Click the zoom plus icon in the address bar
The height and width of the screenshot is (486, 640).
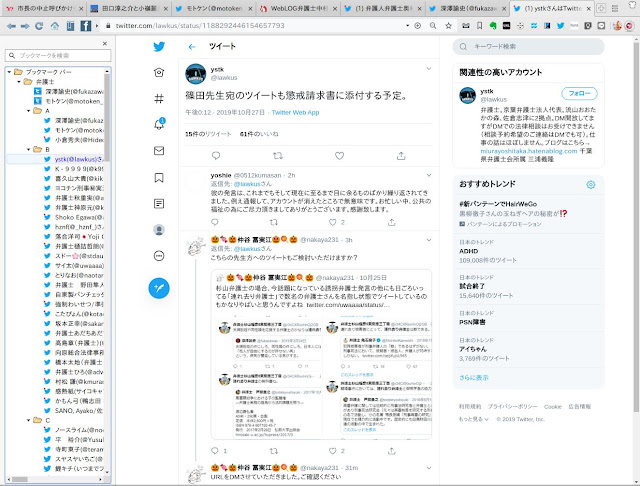click(418, 26)
